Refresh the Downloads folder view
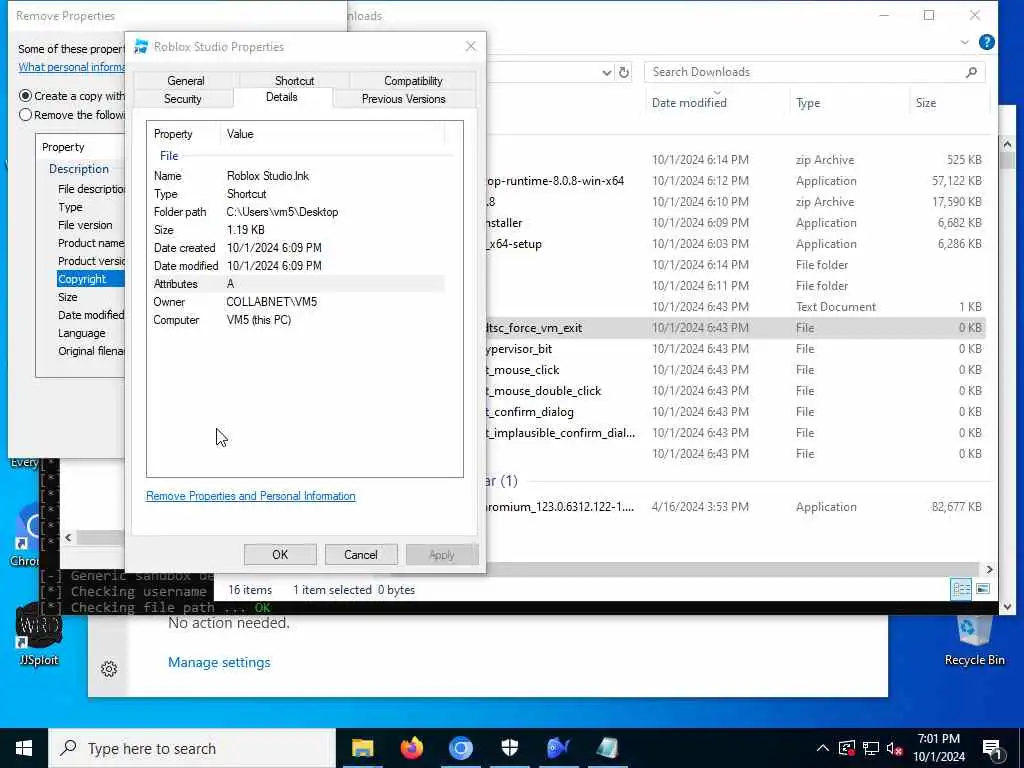The height and width of the screenshot is (768, 1024). click(x=624, y=72)
